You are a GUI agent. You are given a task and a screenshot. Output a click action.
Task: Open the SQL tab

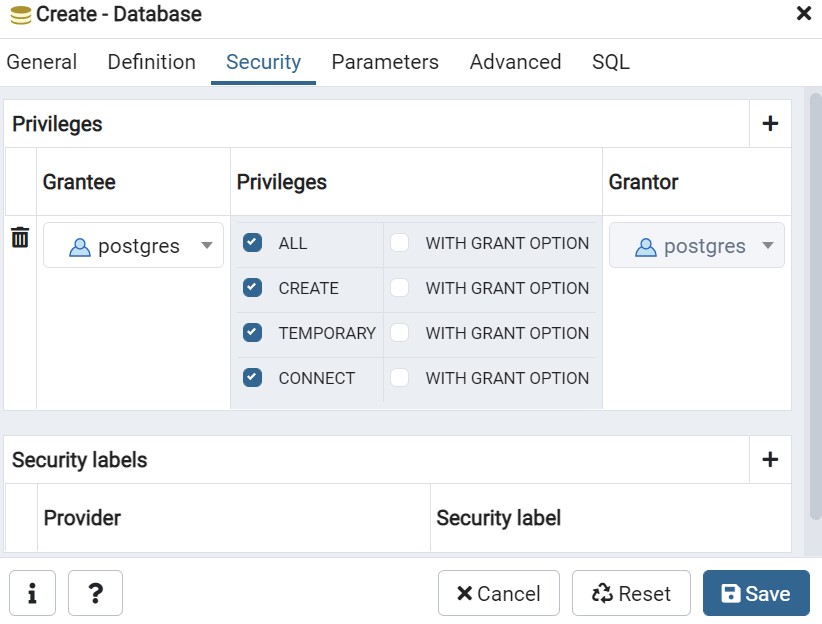click(x=610, y=62)
